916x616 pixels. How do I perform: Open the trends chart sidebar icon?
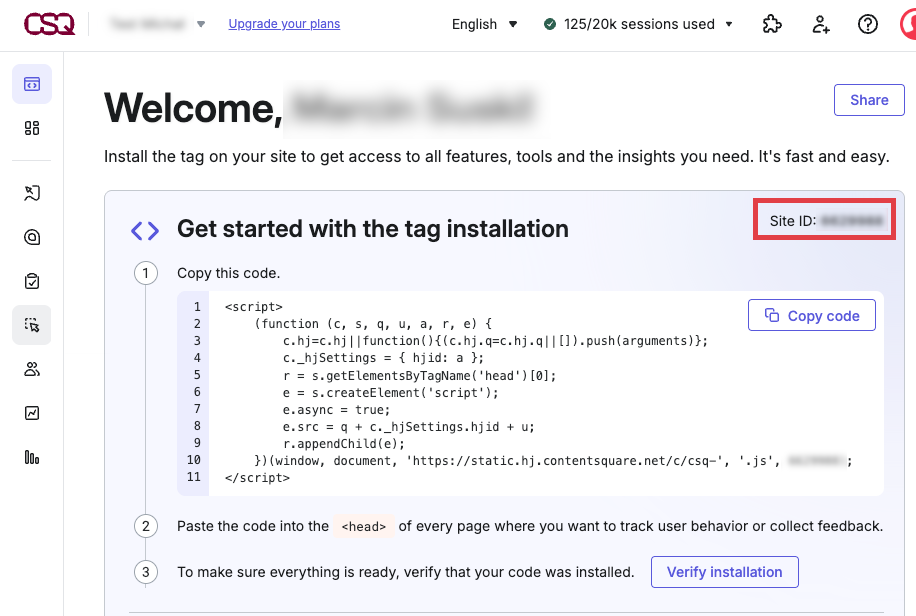[x=32, y=413]
